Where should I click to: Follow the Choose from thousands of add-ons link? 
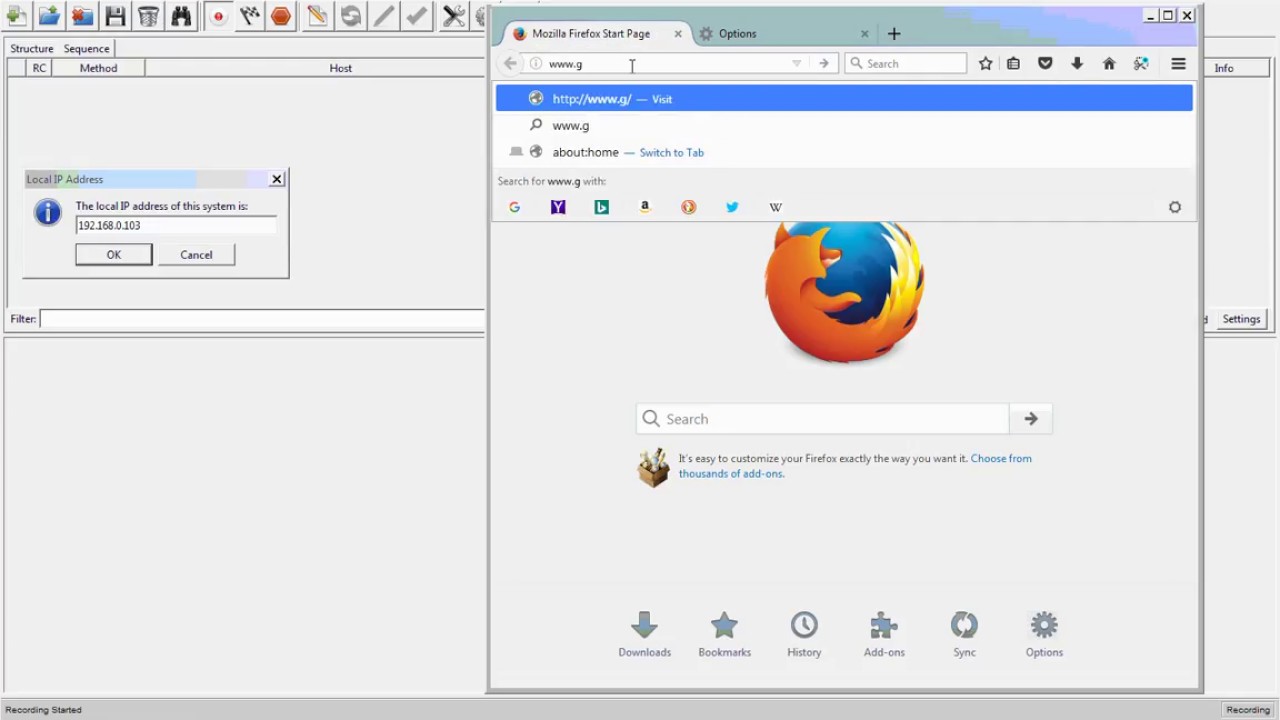click(x=855, y=466)
